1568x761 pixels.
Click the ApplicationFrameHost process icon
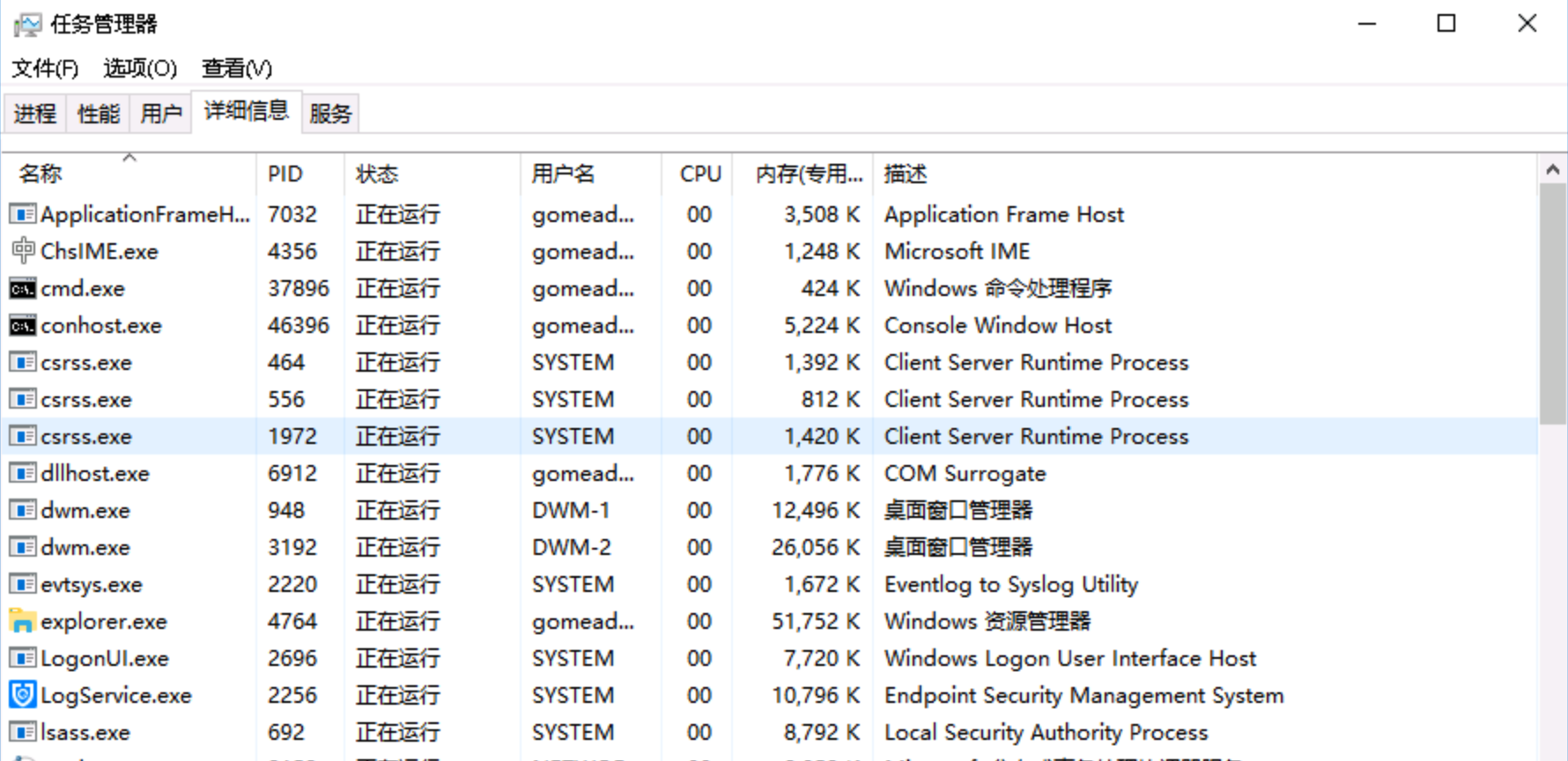[23, 214]
